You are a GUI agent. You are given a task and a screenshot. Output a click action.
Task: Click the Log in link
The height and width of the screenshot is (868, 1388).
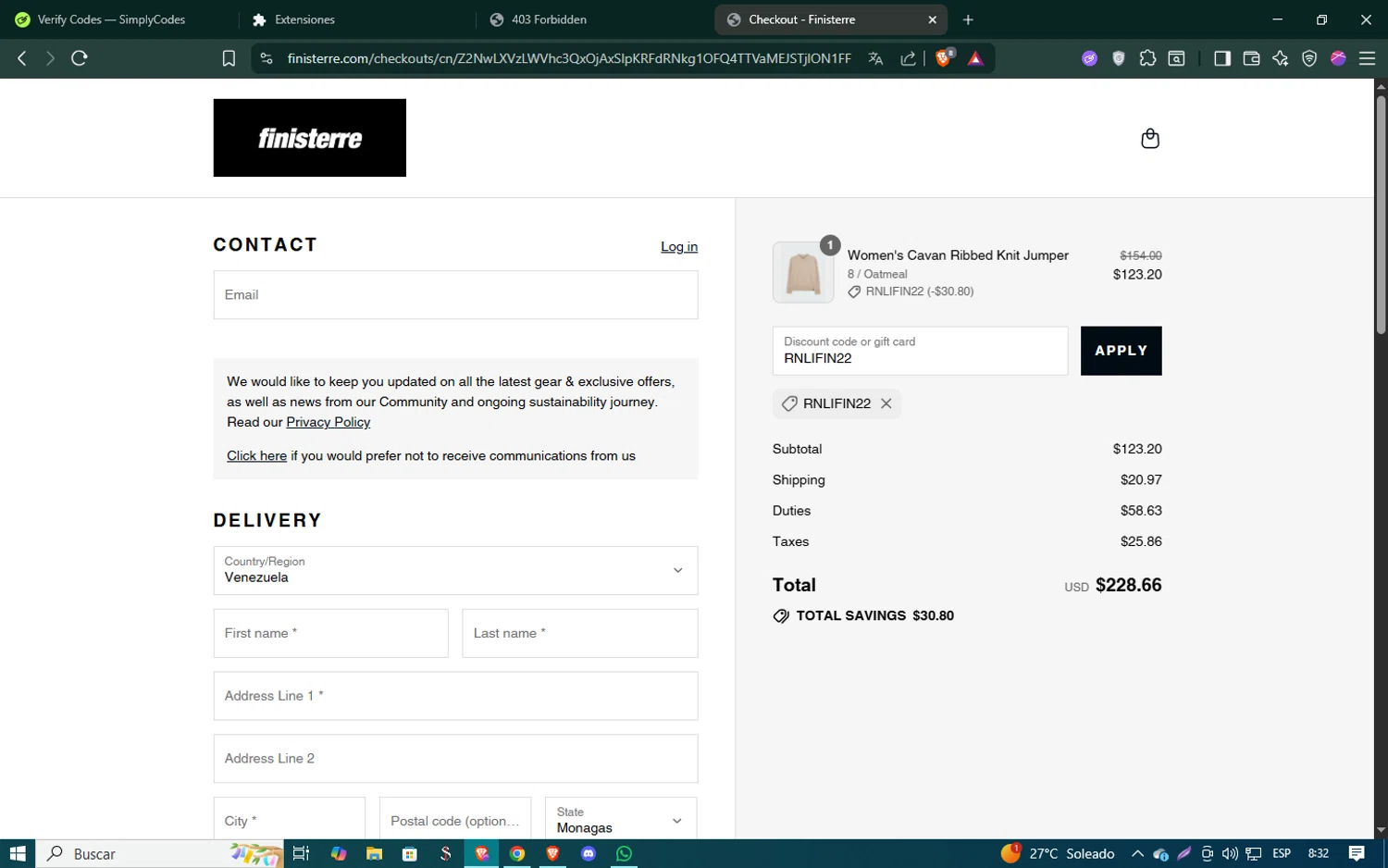pos(679,246)
